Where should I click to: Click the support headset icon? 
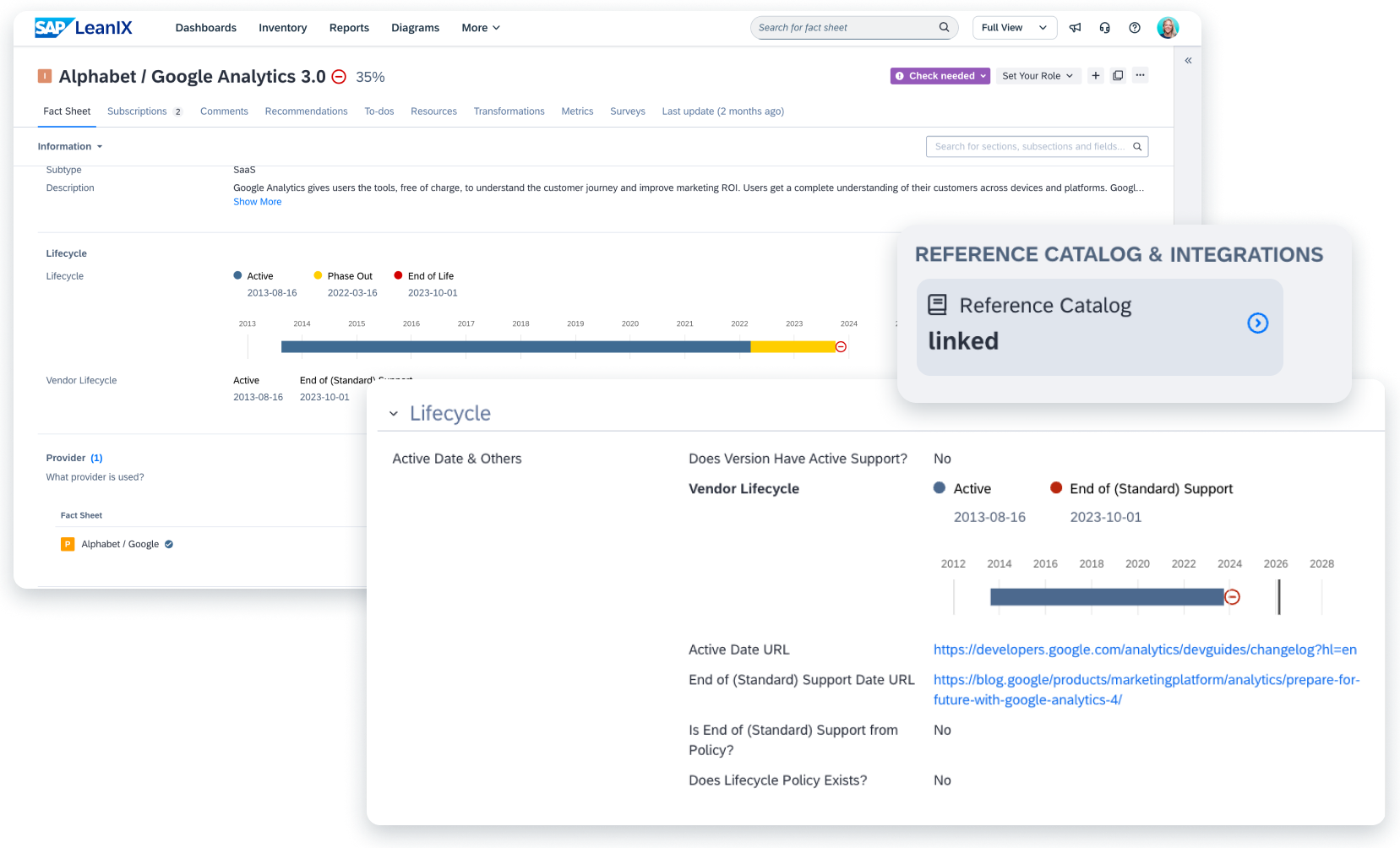pyautogui.click(x=1104, y=27)
